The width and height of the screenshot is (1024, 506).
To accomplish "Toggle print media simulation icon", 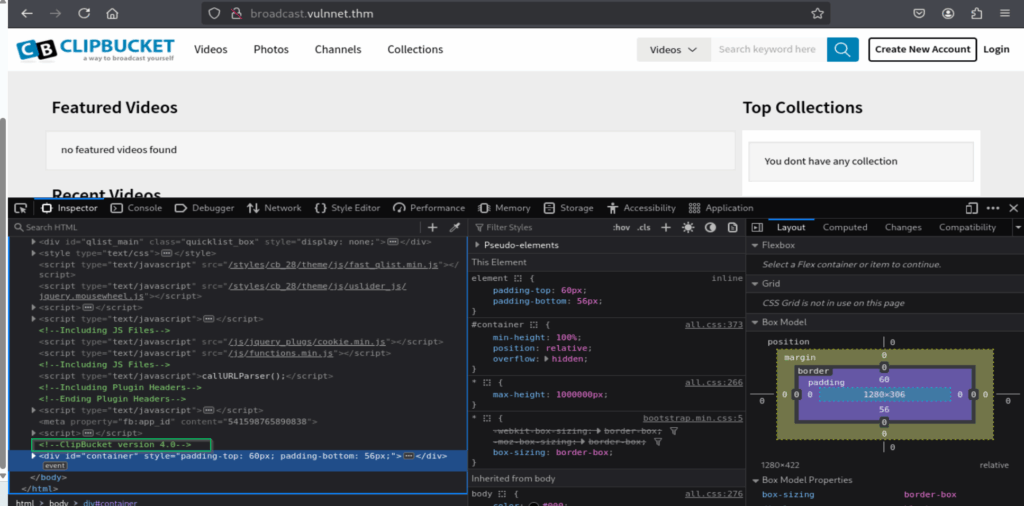I will coord(733,227).
